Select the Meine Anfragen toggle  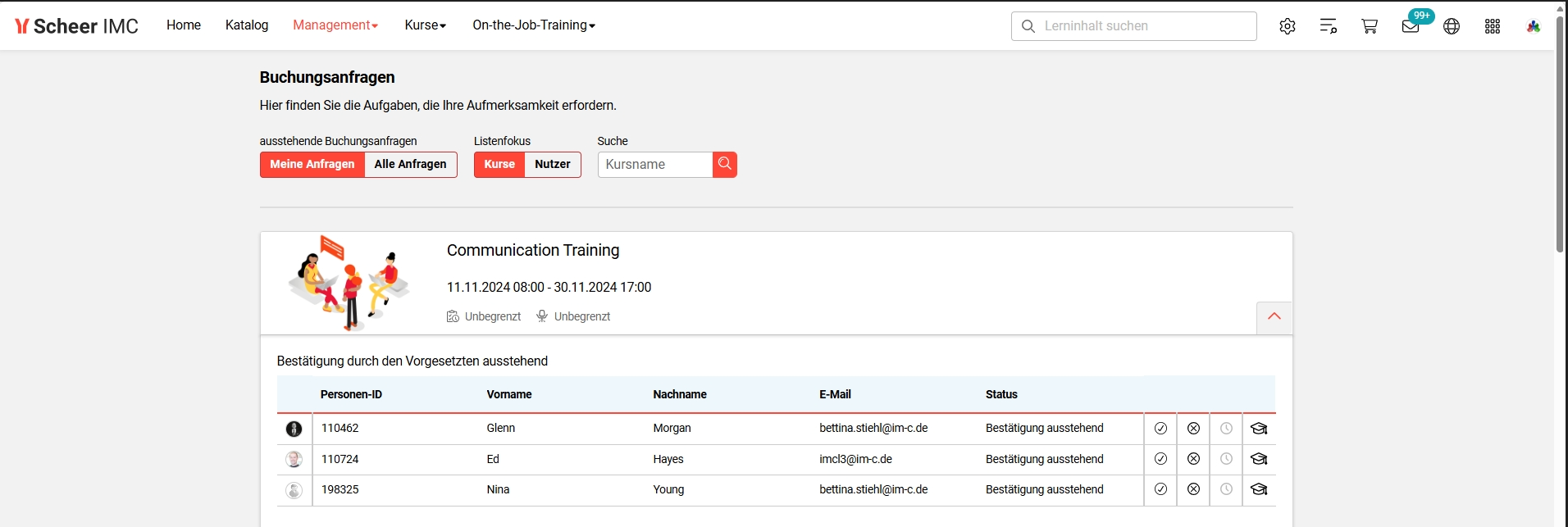(312, 165)
